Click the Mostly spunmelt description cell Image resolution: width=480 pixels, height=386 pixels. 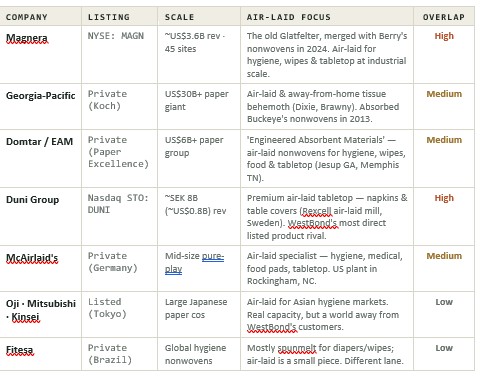tap(327, 354)
